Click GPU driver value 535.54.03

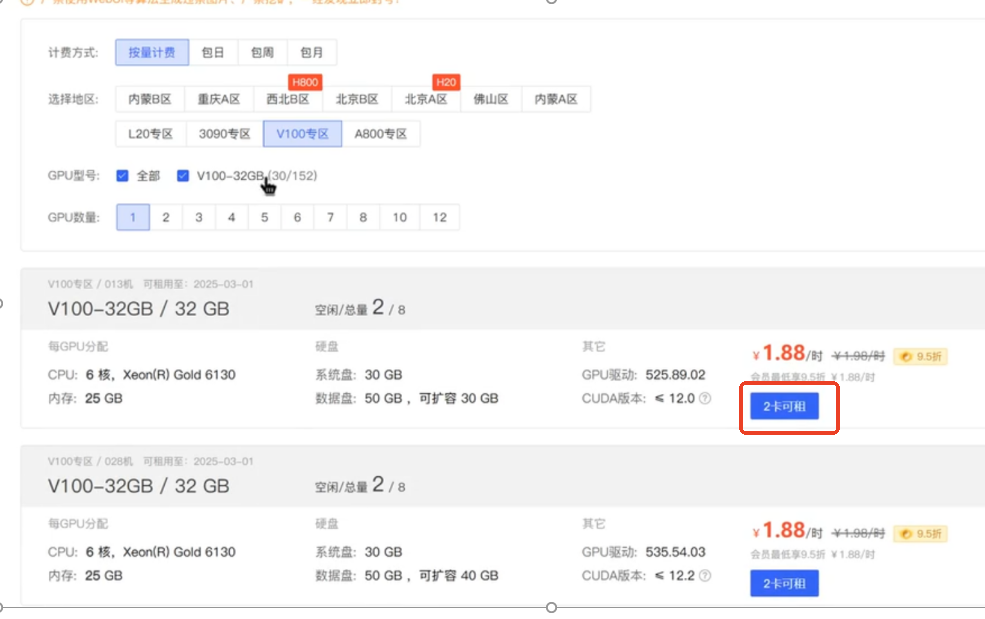click(x=675, y=552)
